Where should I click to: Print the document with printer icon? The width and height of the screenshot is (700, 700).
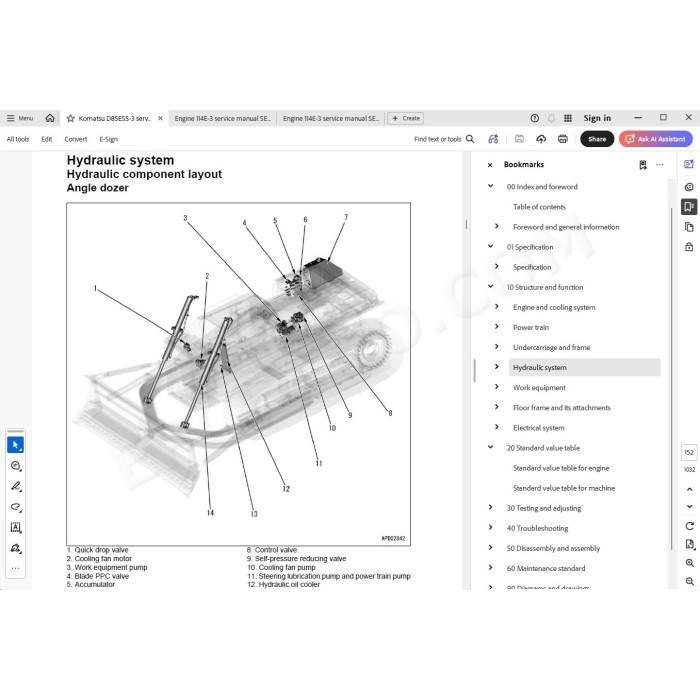(x=562, y=139)
